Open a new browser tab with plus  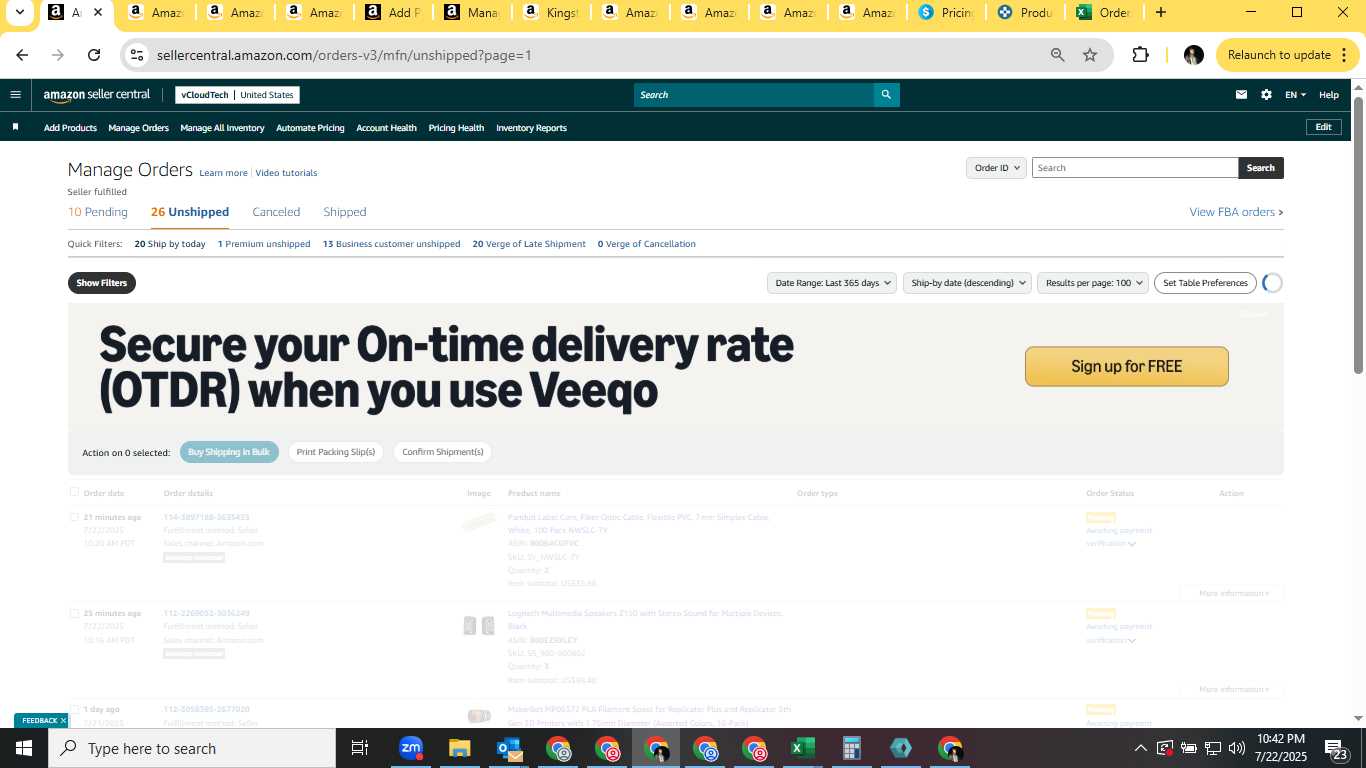point(1160,13)
